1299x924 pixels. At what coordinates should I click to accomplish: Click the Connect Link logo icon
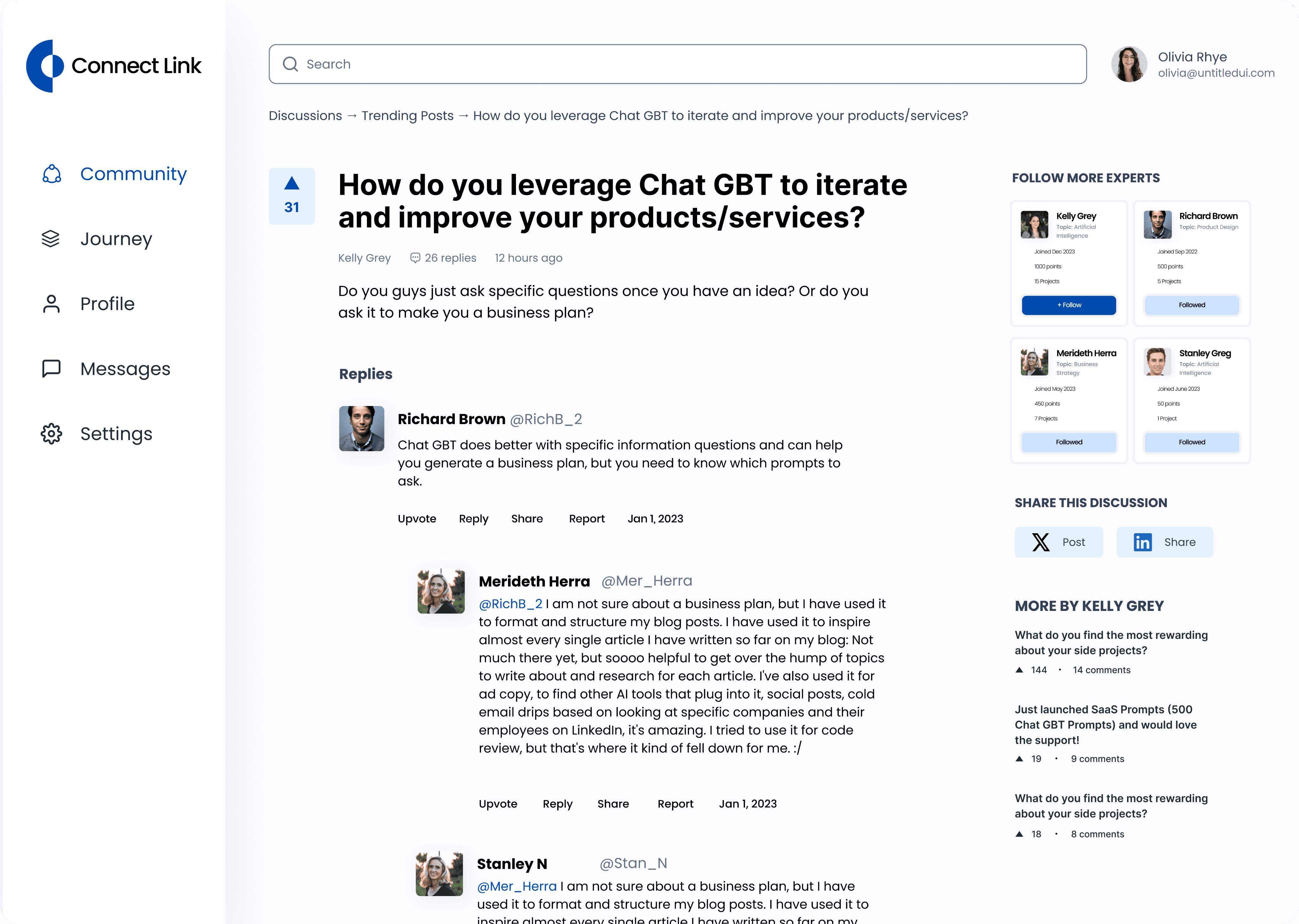pyautogui.click(x=45, y=66)
